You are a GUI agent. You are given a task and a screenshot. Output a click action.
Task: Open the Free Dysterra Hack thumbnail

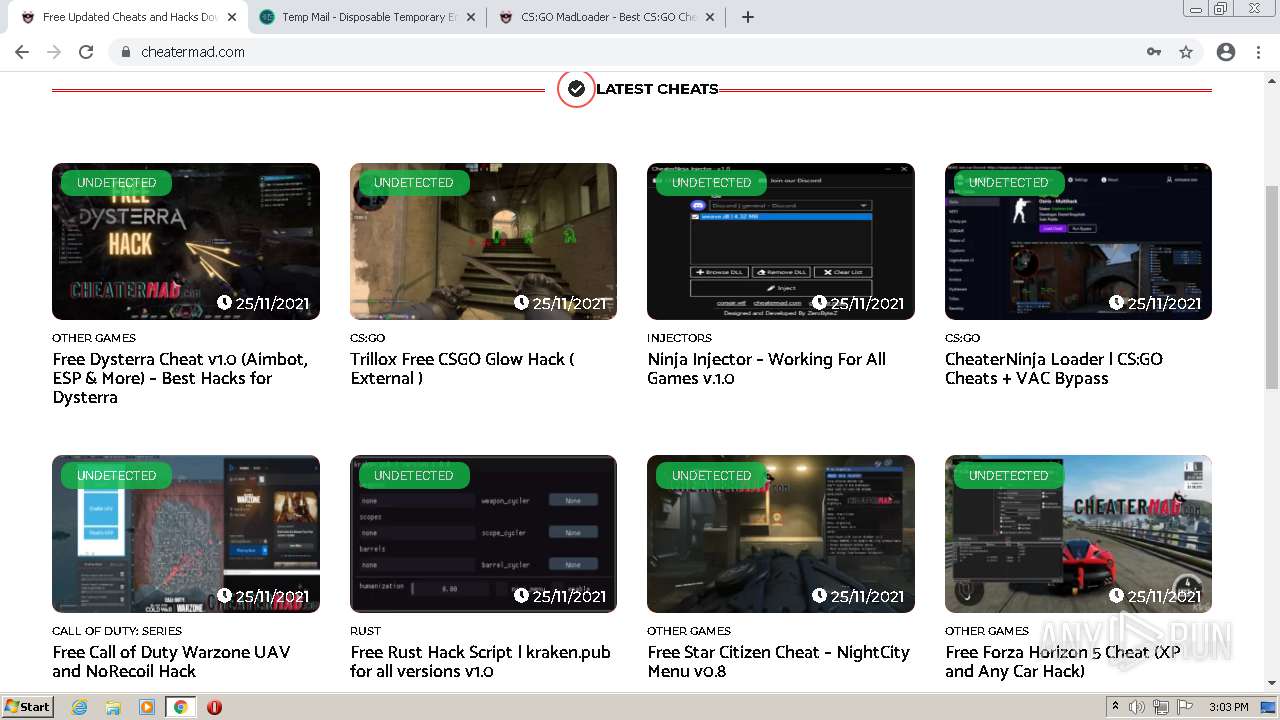tap(186, 241)
